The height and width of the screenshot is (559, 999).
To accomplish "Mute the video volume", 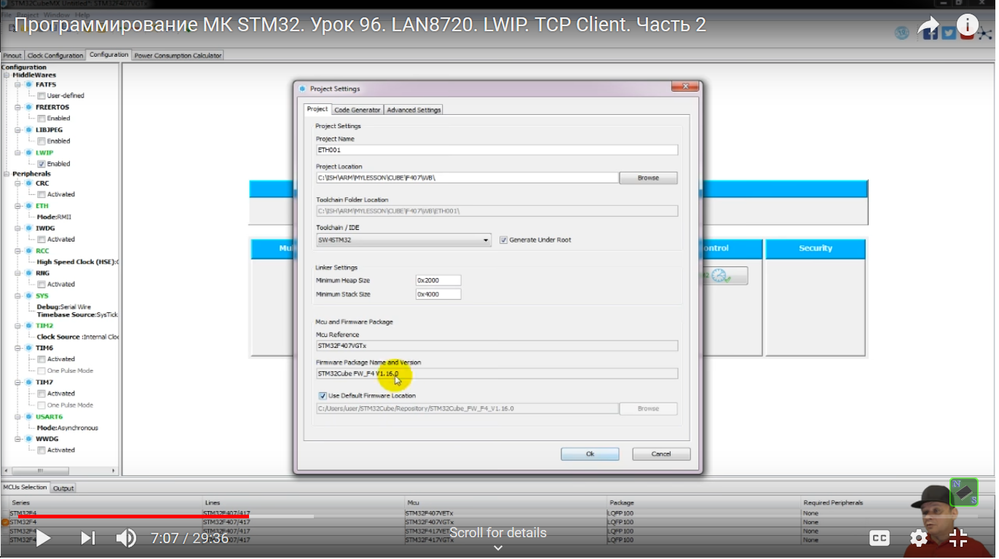I will [126, 539].
